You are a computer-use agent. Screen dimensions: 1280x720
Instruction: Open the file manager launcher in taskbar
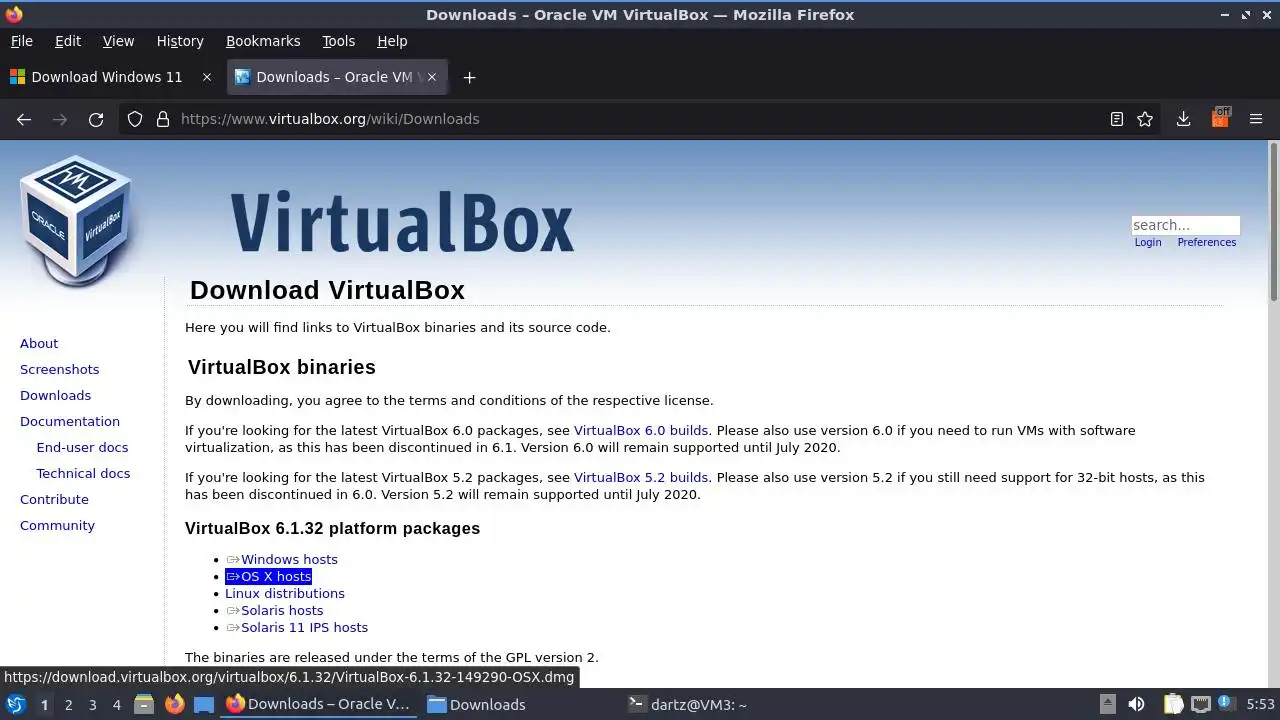144,704
